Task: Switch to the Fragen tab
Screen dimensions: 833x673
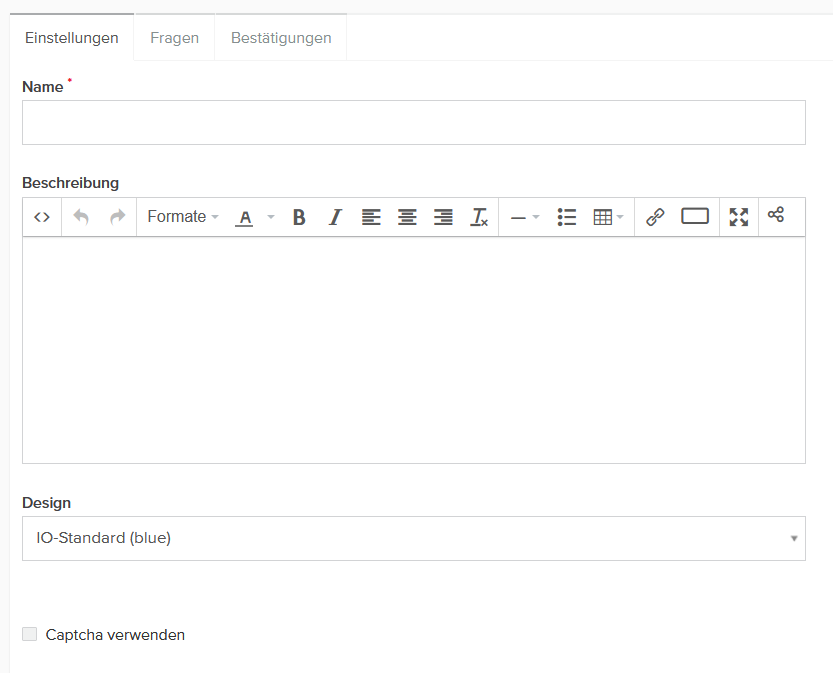Action: coord(174,38)
